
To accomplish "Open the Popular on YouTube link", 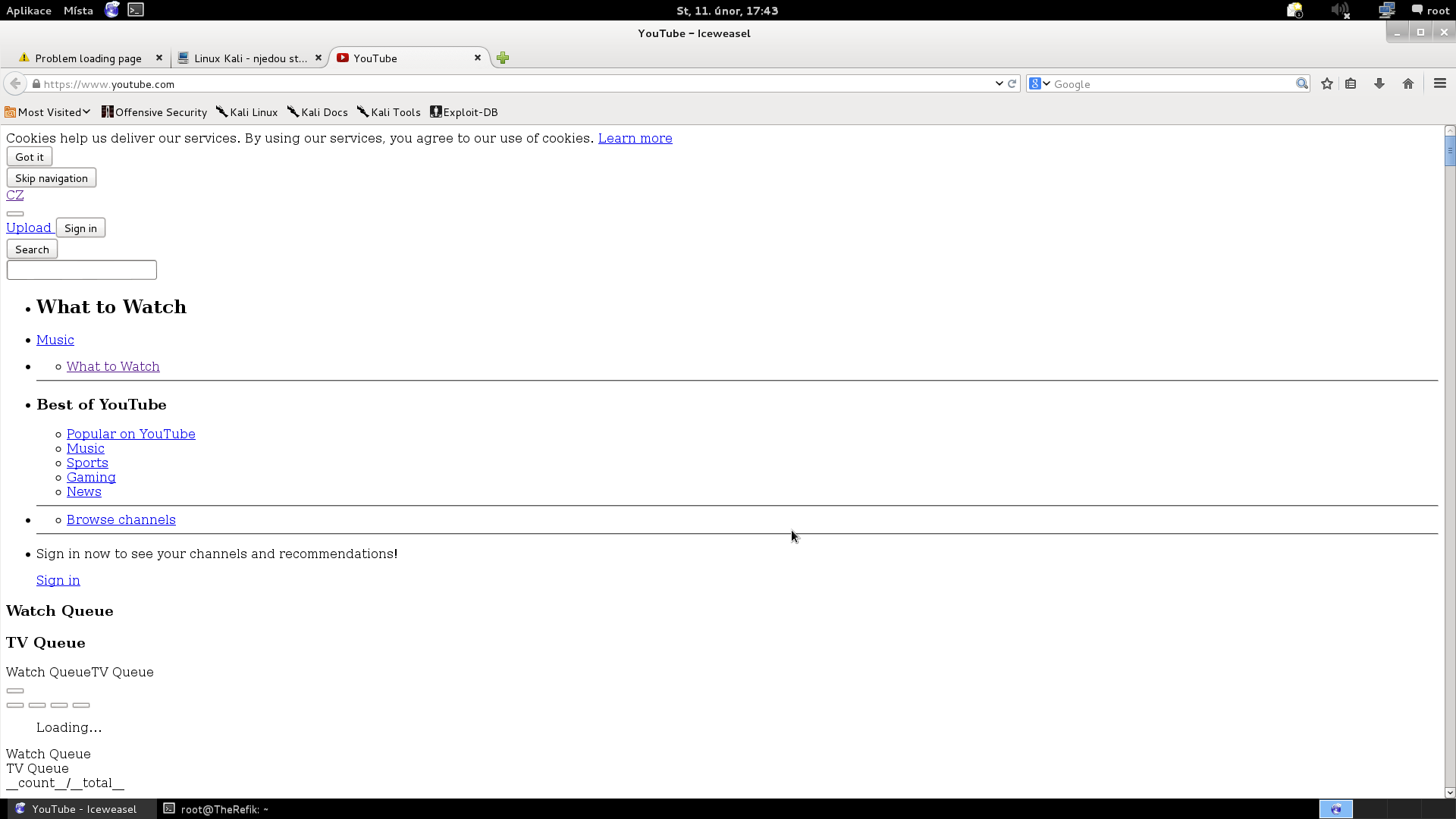I will click(131, 434).
